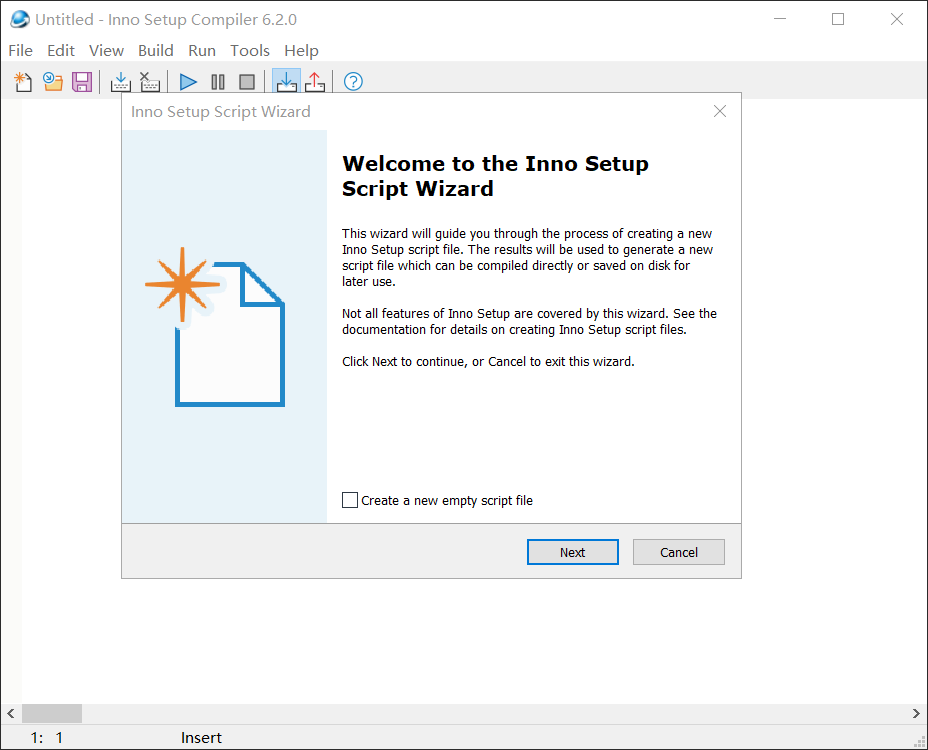Click the Inno Setup app icon in the title bar

pyautogui.click(x=20, y=19)
